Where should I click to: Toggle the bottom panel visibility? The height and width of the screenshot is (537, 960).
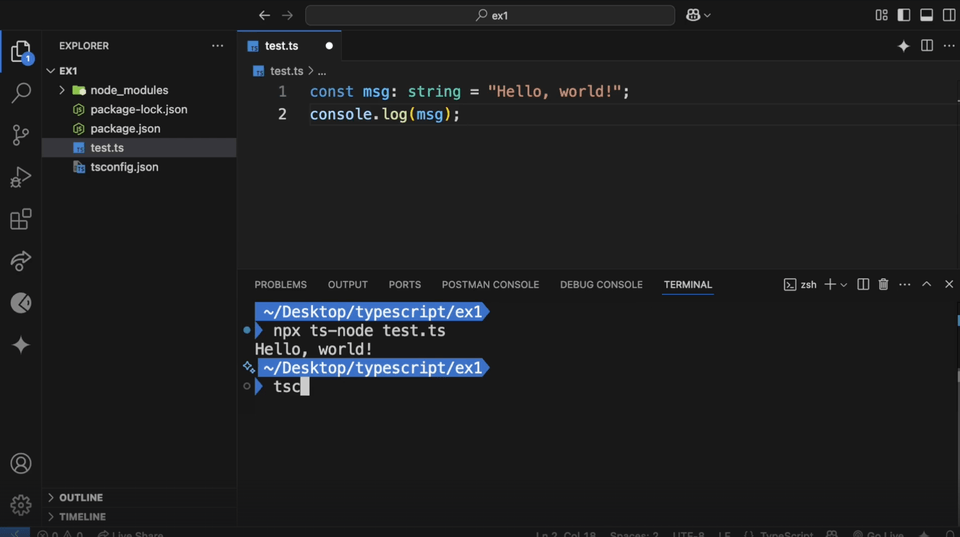tap(926, 15)
